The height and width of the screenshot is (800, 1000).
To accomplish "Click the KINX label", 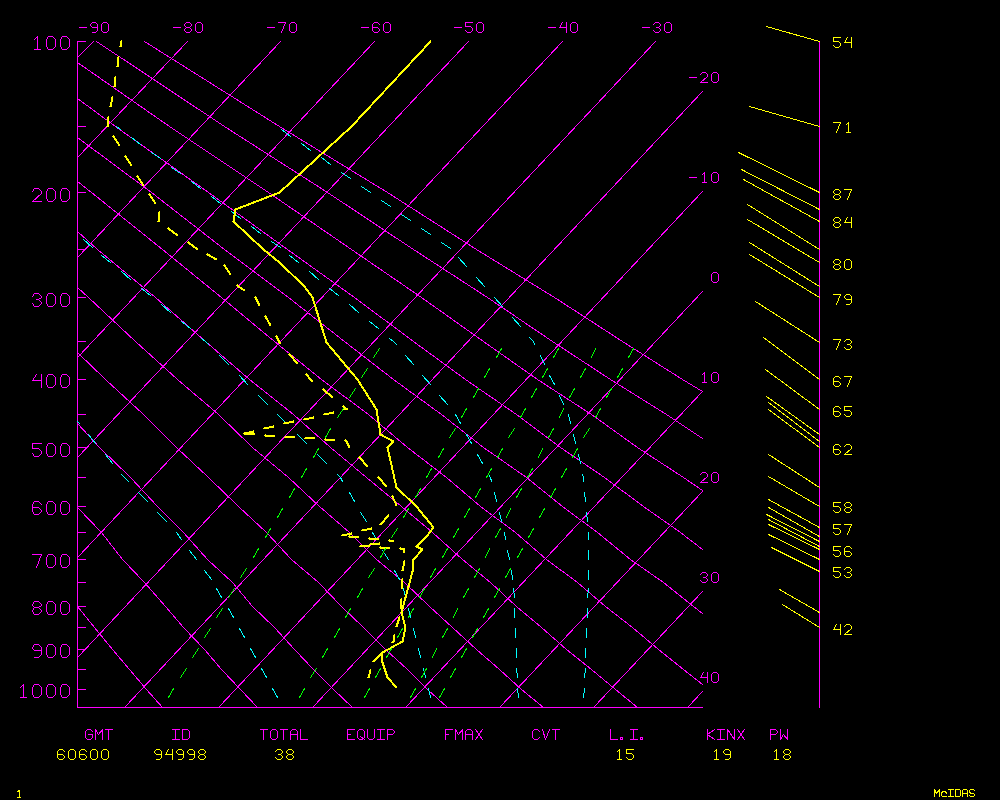I will click(x=725, y=735).
